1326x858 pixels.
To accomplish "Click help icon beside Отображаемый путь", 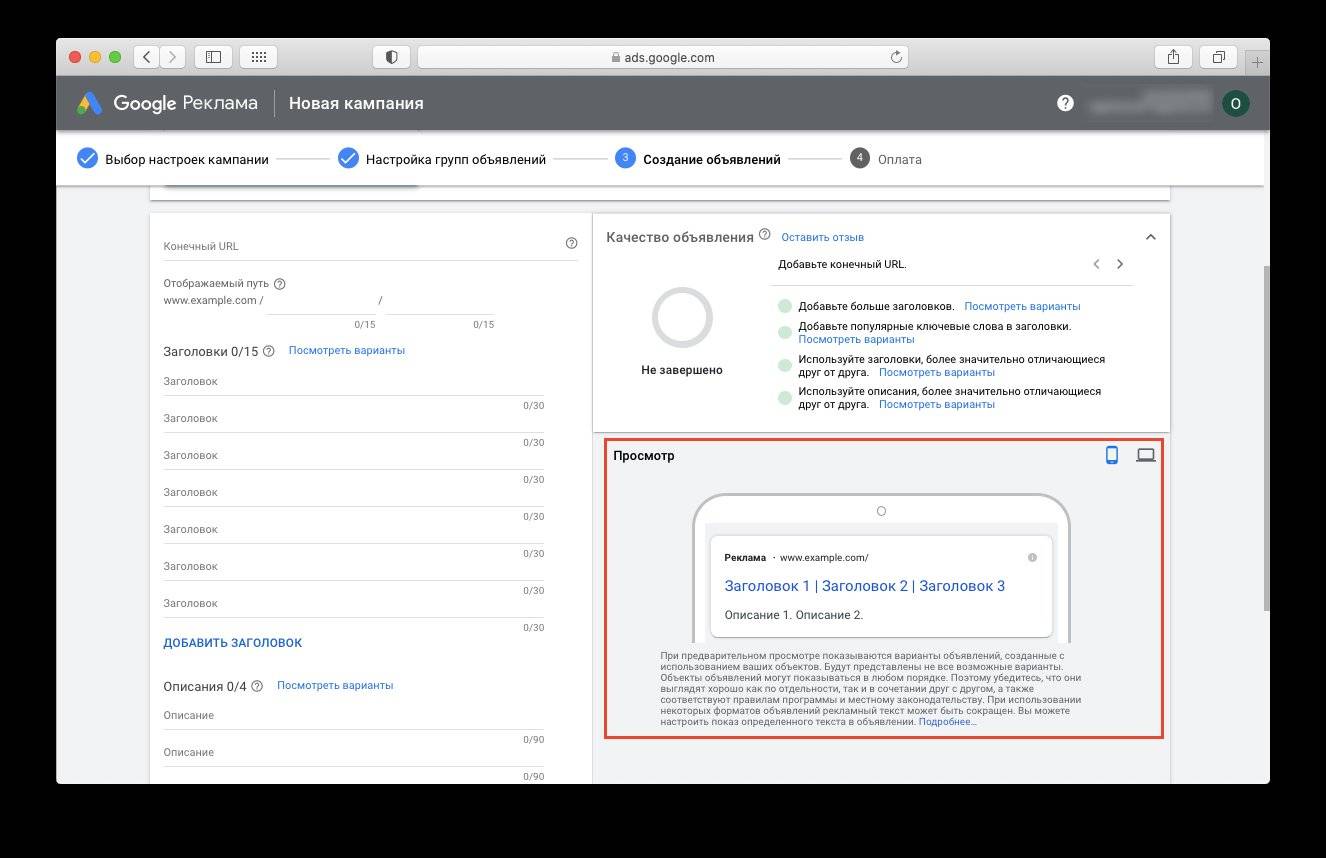I will (x=280, y=284).
